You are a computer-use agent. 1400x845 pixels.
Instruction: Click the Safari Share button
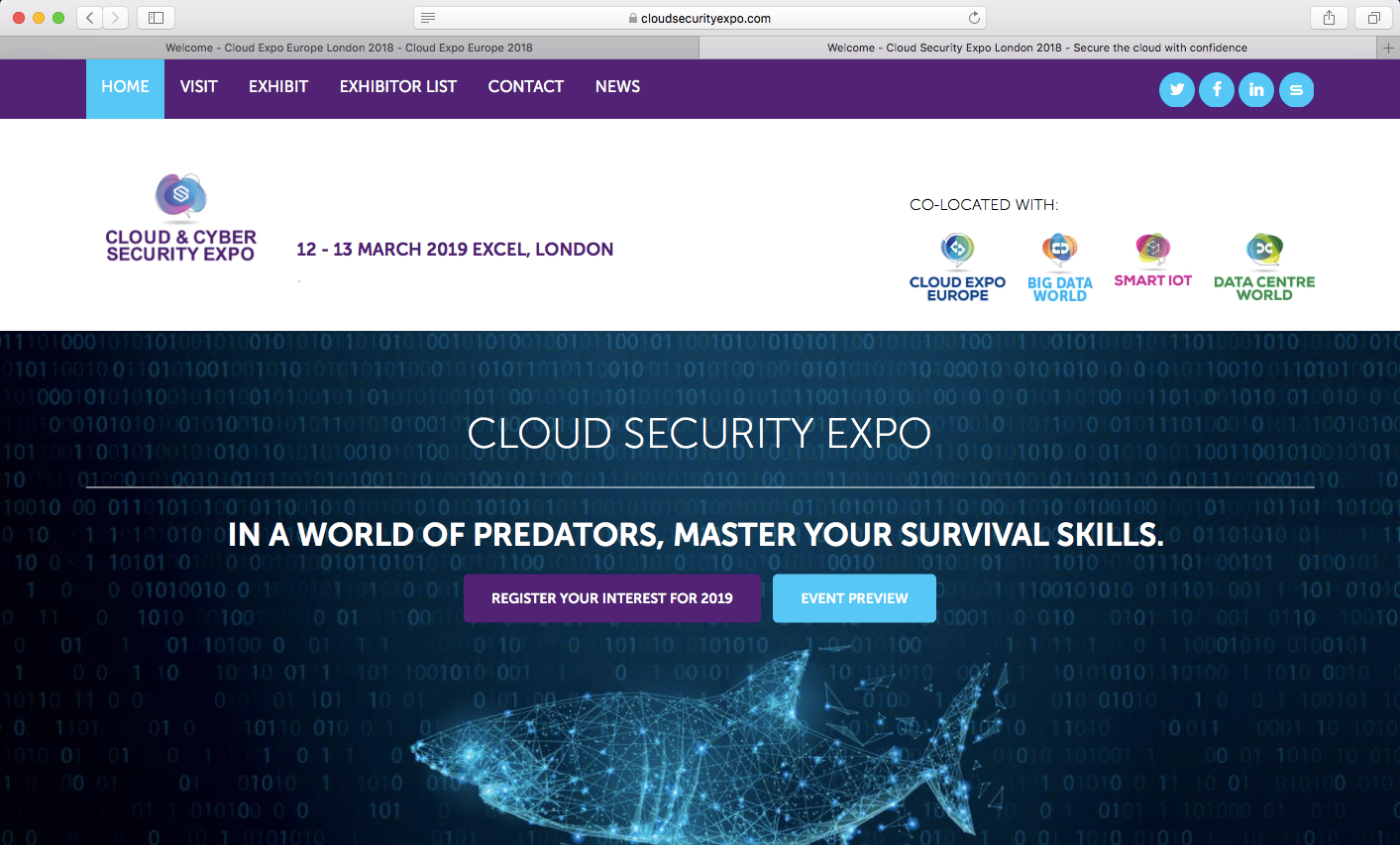1329,18
